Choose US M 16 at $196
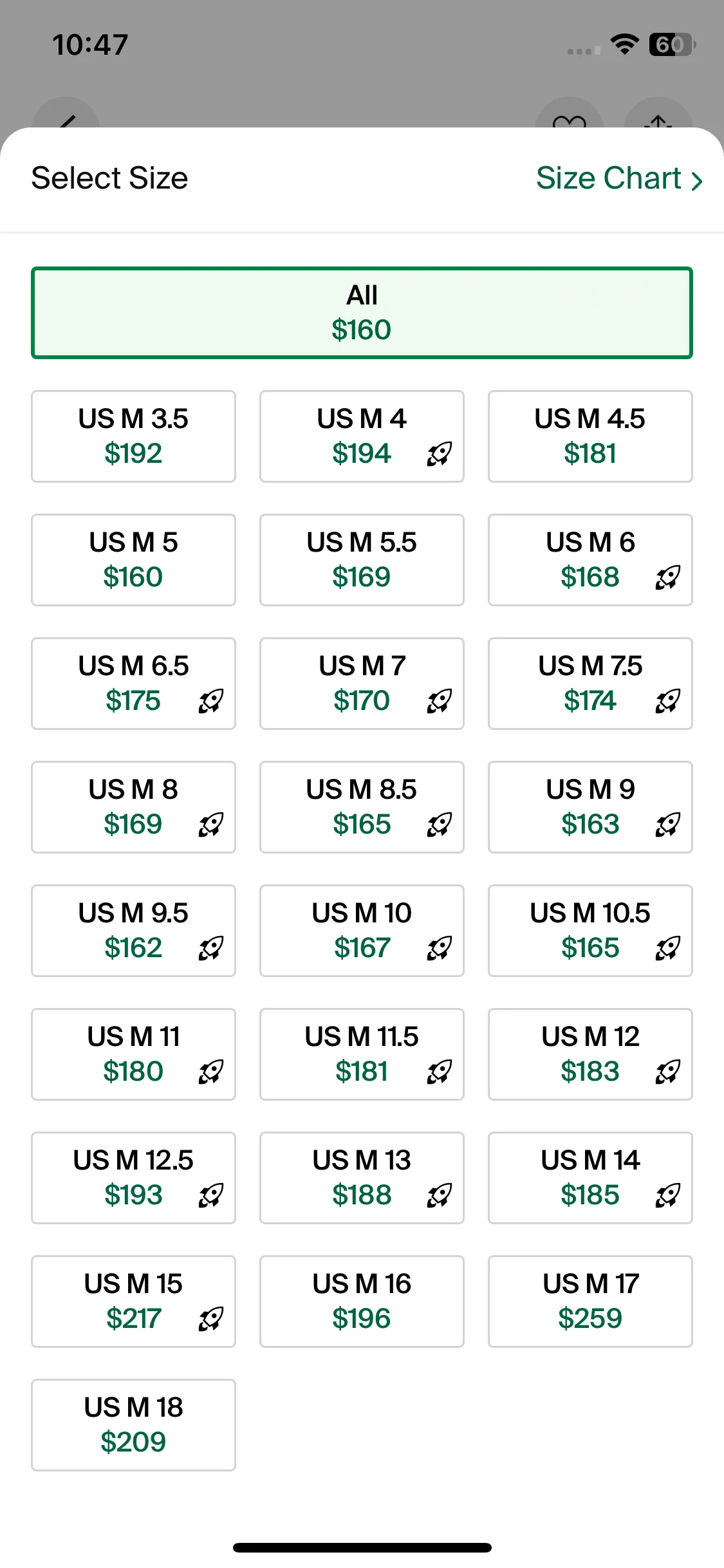Screen dimensions: 724x1568 (x=362, y=1302)
